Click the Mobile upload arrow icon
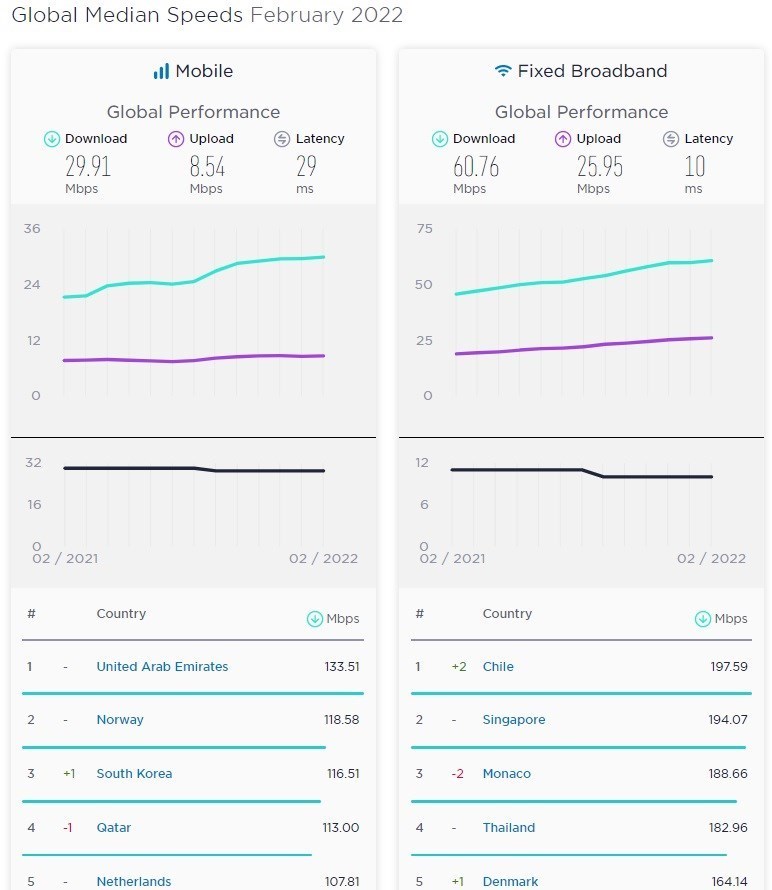Screen dimensions: 772x890 coord(176,140)
